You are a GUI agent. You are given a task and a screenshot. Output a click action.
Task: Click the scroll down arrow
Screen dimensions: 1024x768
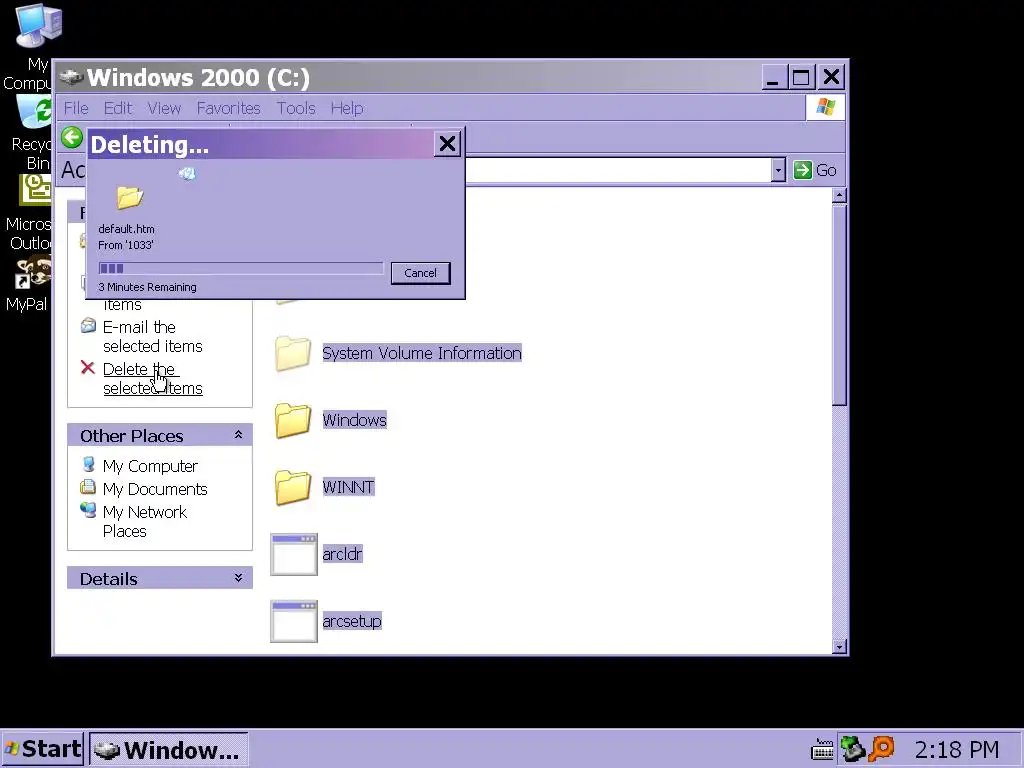point(840,647)
